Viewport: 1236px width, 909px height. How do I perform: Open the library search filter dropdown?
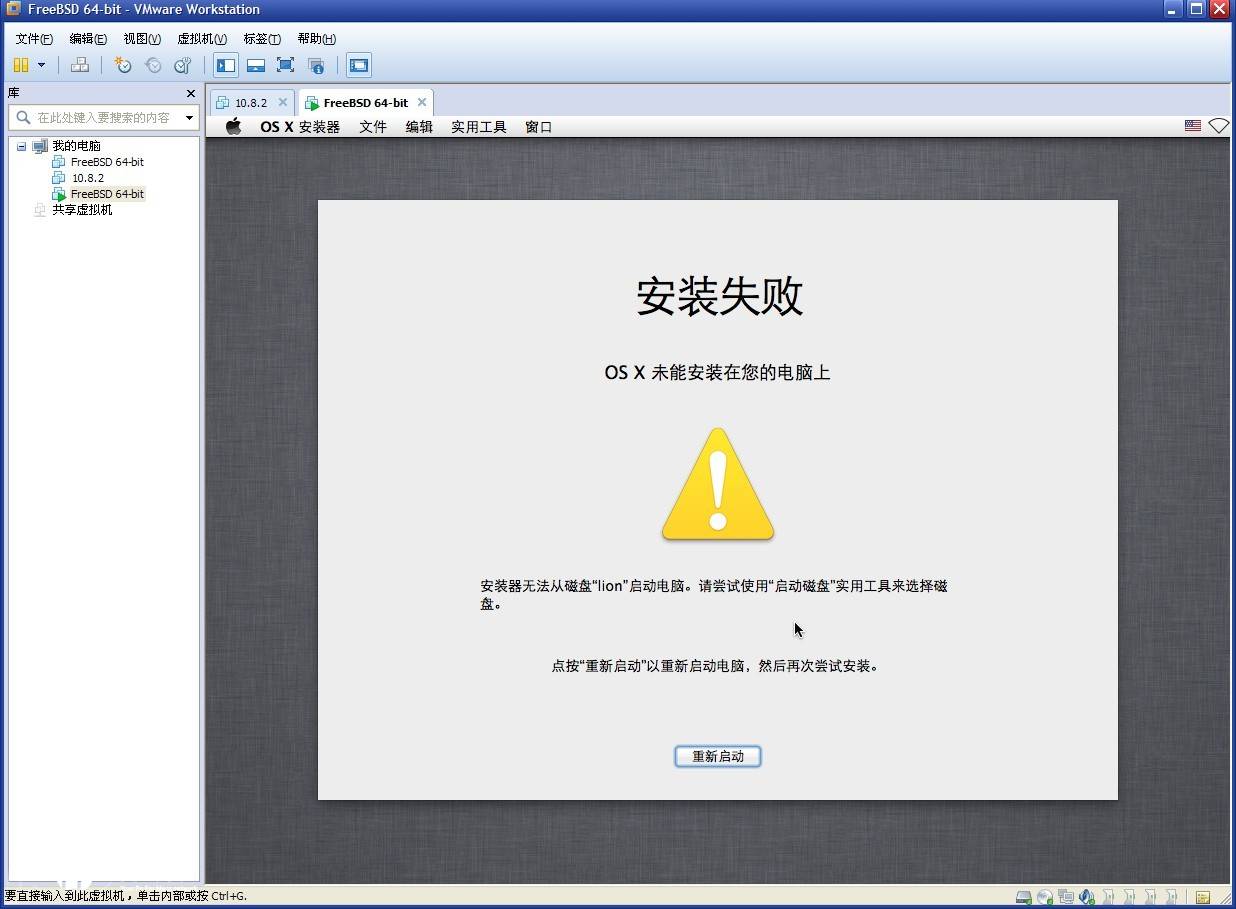pyautogui.click(x=188, y=117)
